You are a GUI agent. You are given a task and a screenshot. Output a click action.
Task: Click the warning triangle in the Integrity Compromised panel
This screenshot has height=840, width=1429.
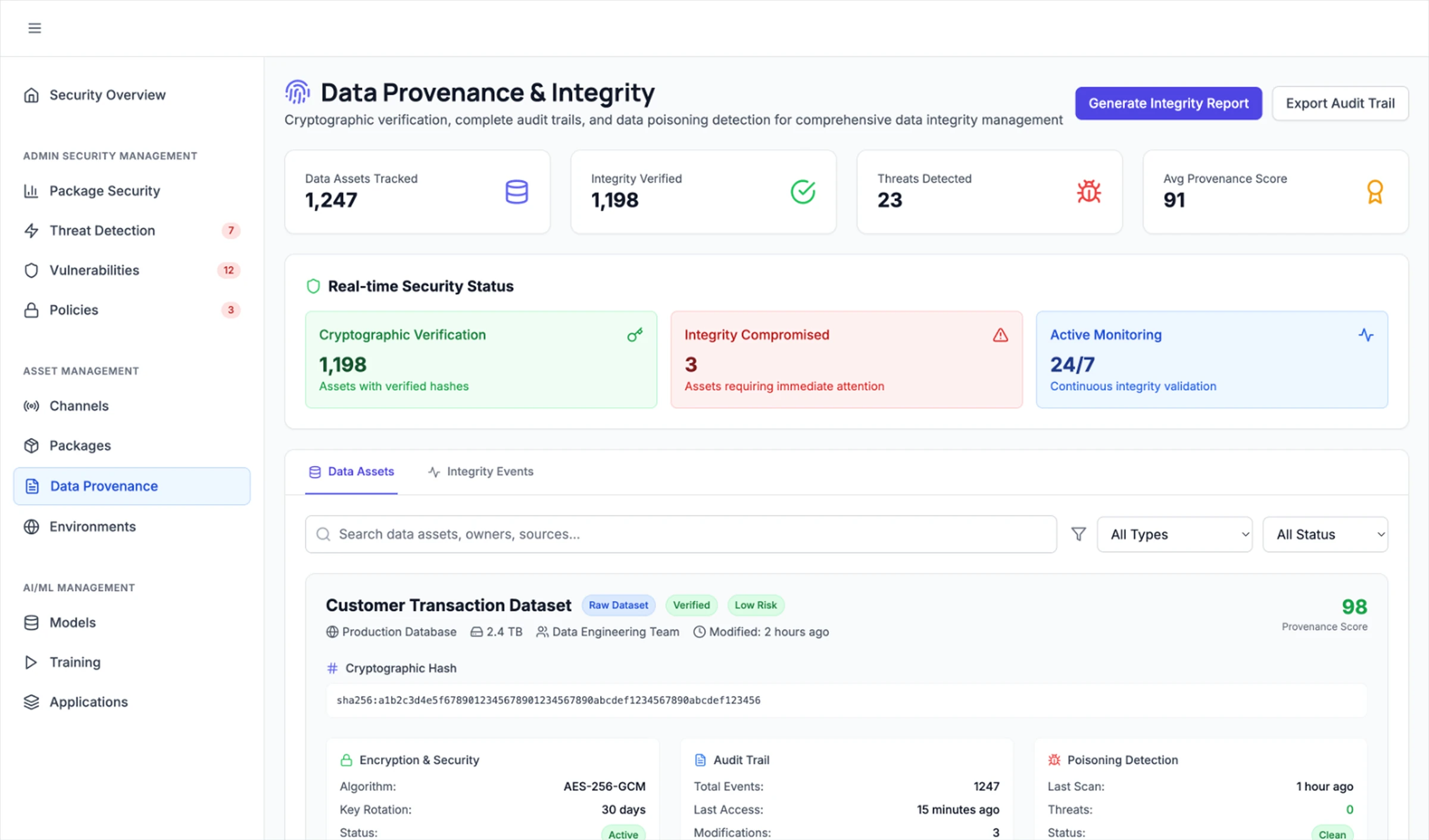tap(1000, 335)
